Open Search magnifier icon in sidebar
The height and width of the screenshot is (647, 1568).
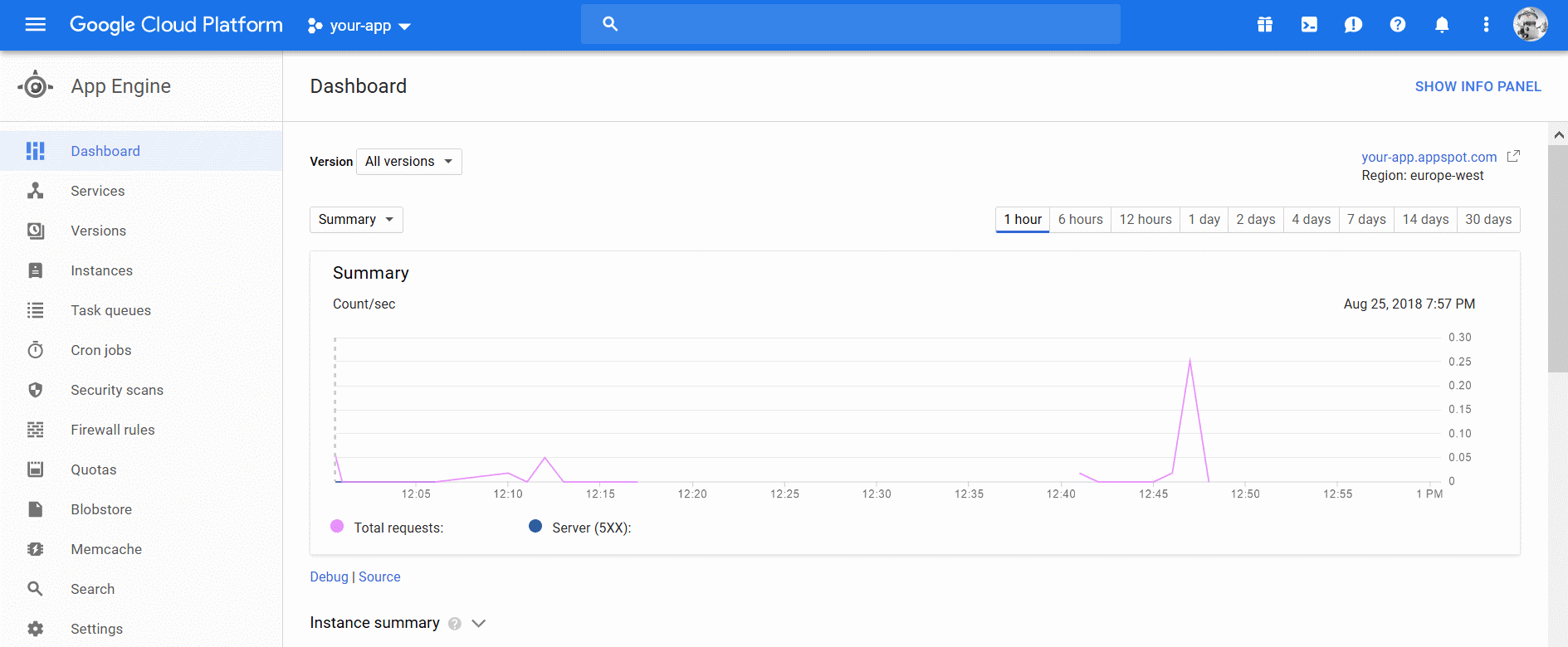35,589
